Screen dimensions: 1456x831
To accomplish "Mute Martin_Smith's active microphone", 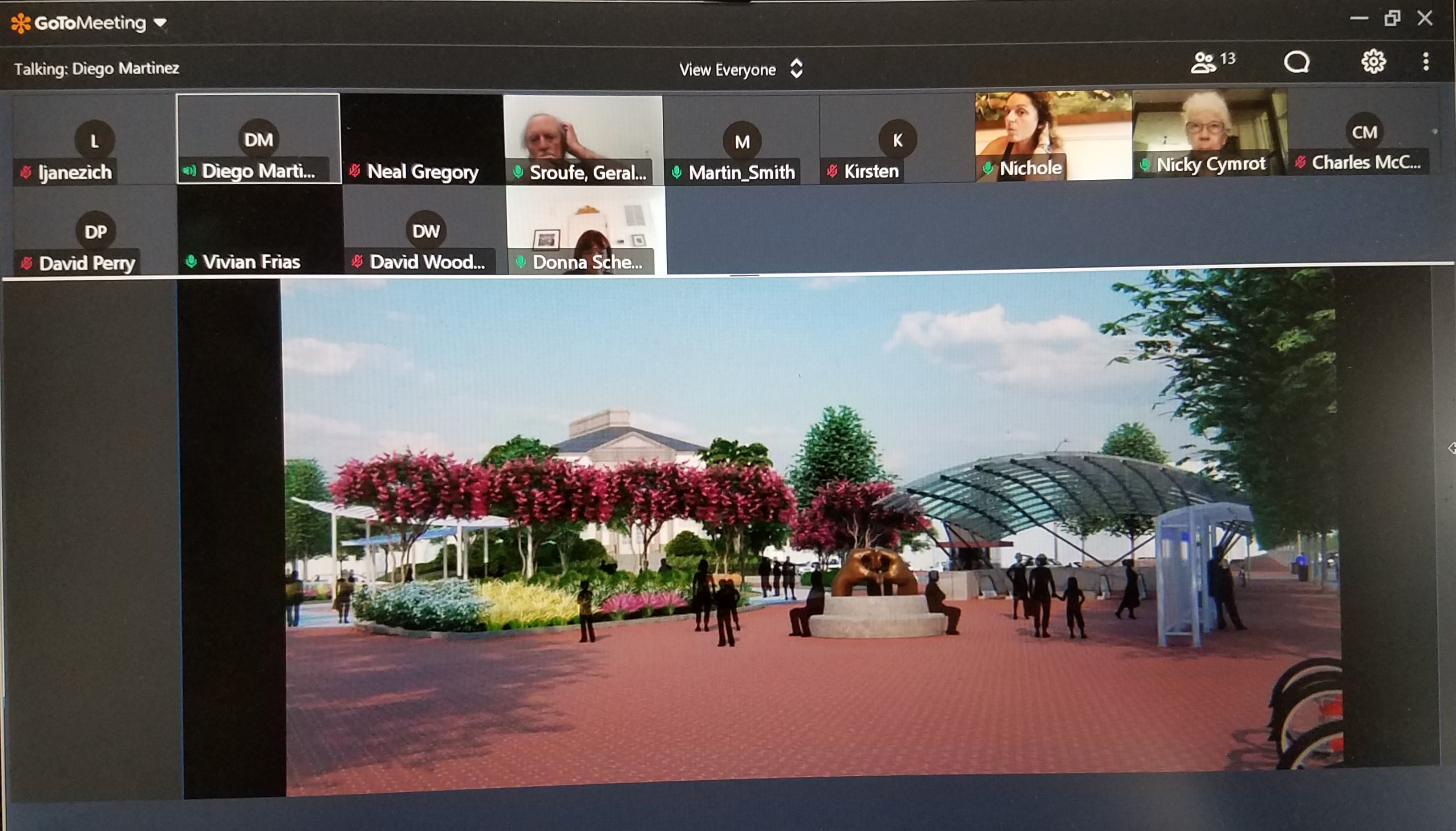I will [678, 171].
